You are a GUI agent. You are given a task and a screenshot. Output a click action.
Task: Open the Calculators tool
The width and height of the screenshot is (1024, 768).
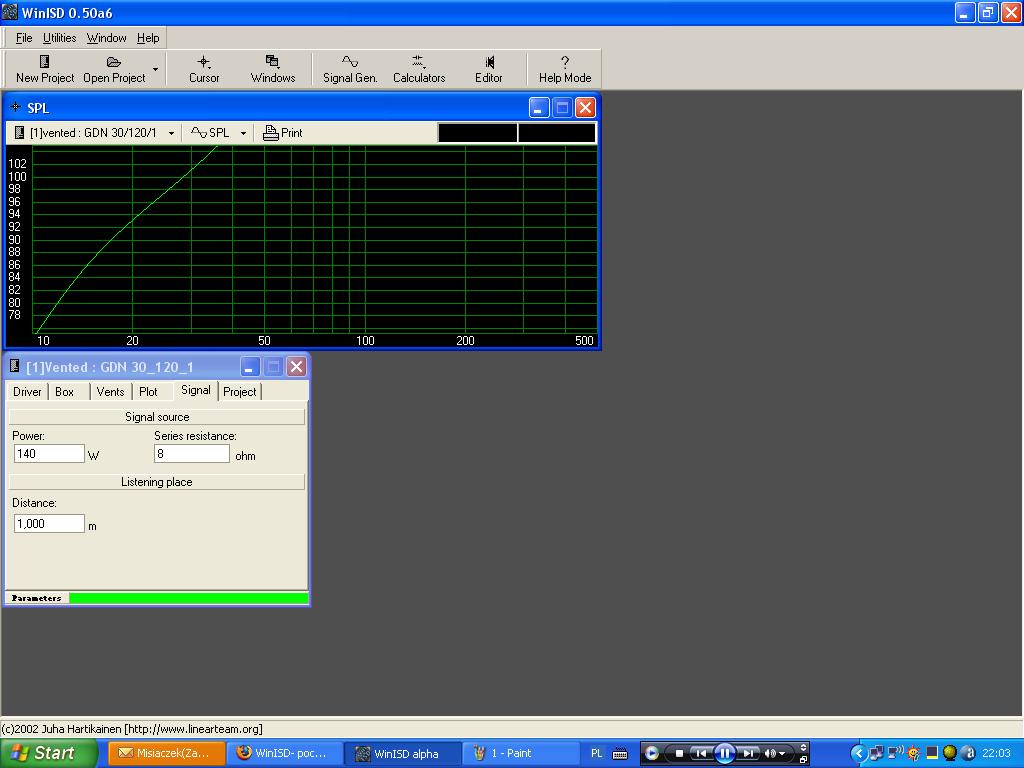(418, 62)
